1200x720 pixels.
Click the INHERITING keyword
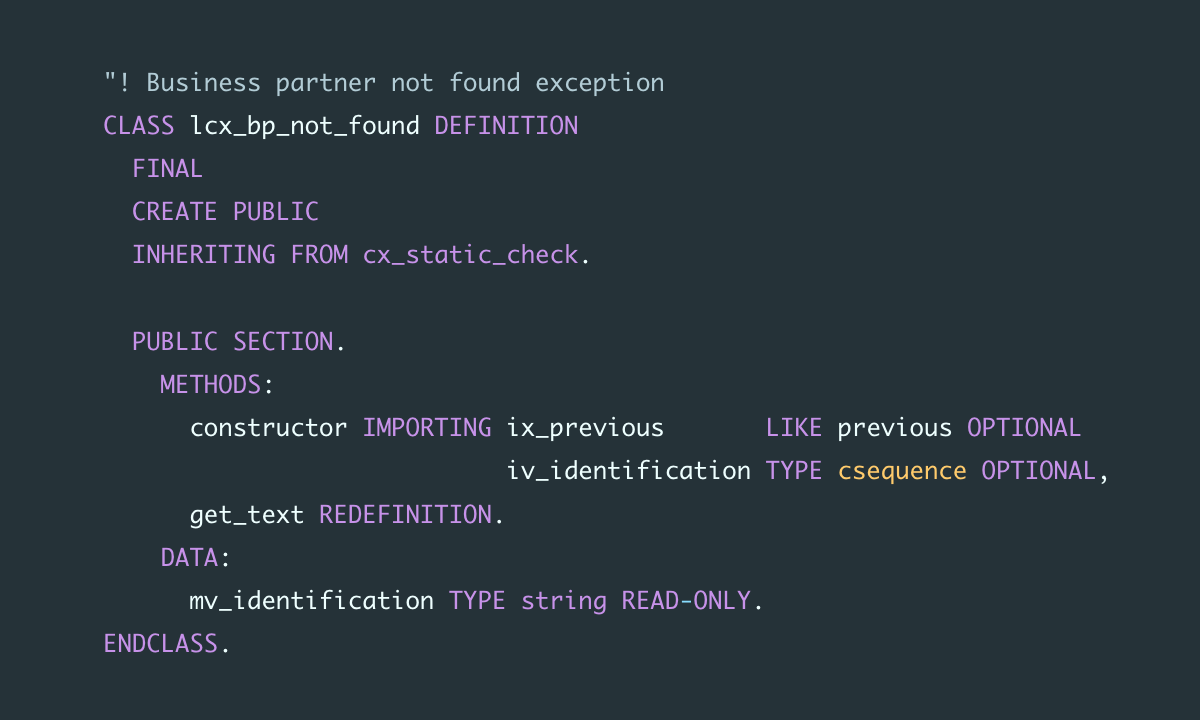click(x=204, y=255)
